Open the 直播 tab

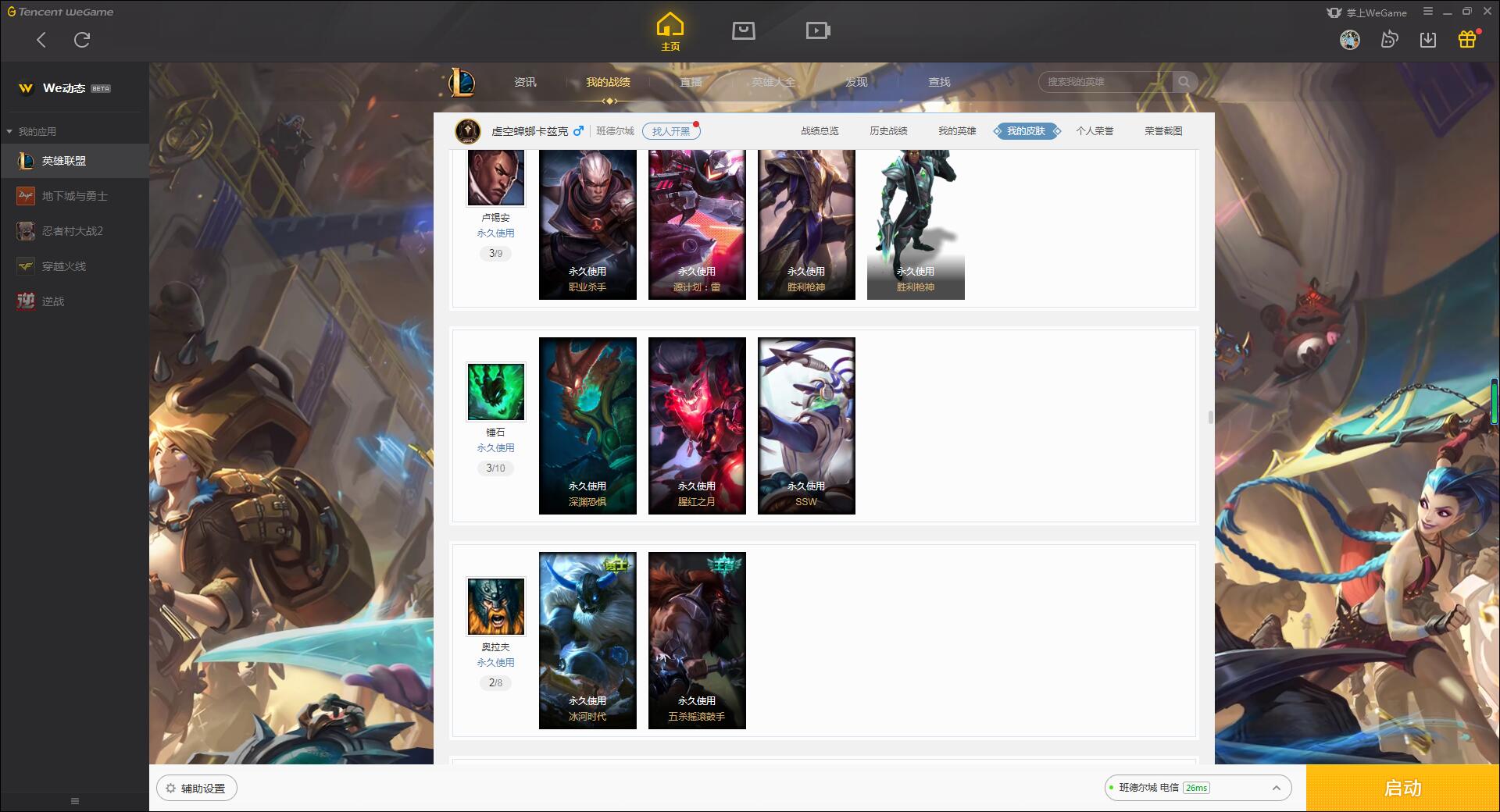click(x=691, y=82)
